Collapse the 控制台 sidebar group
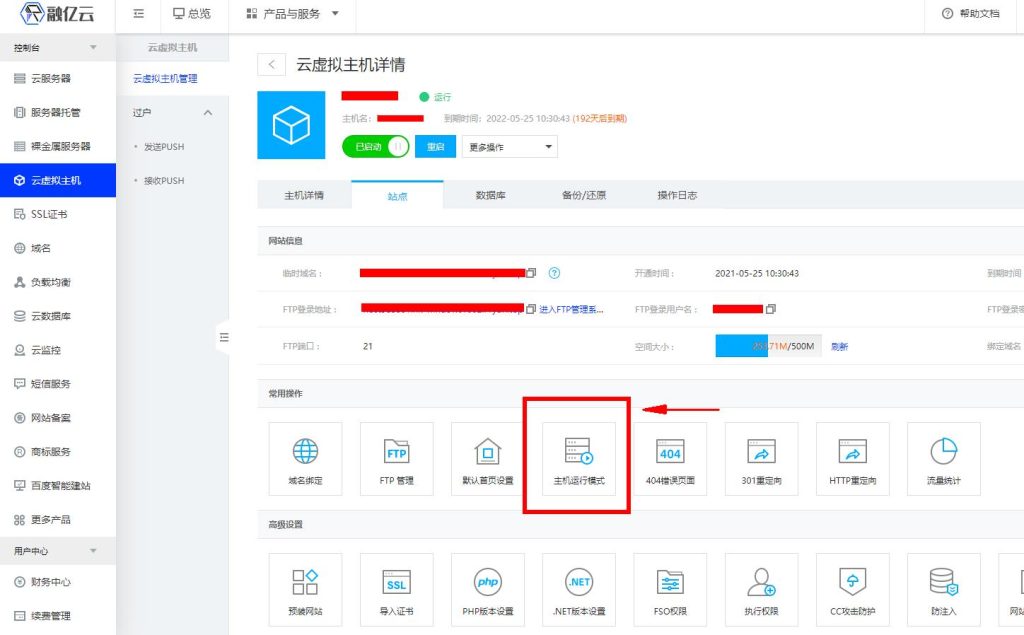 [93, 48]
